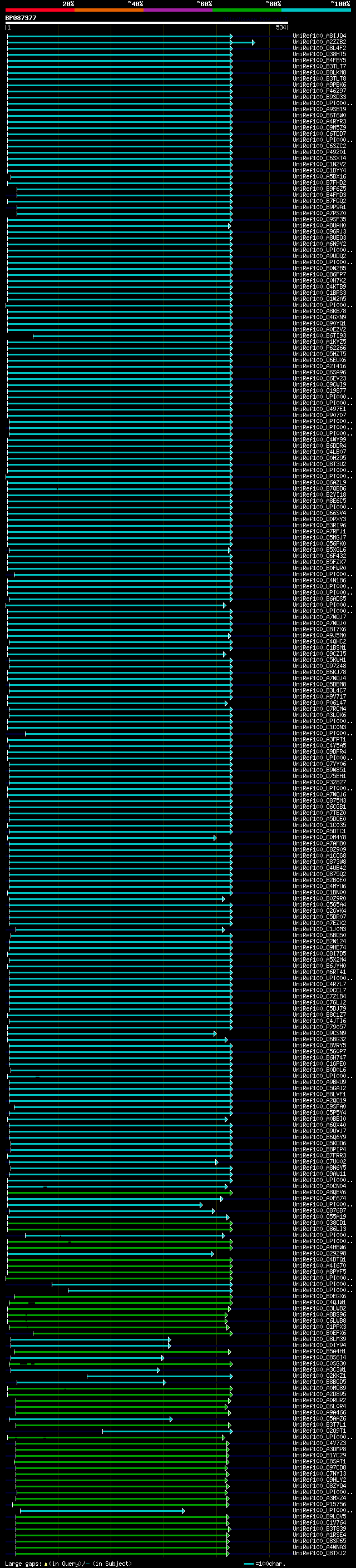
Task: Select the UniRef100_A0CN04 label
Action: pos(319,1186)
